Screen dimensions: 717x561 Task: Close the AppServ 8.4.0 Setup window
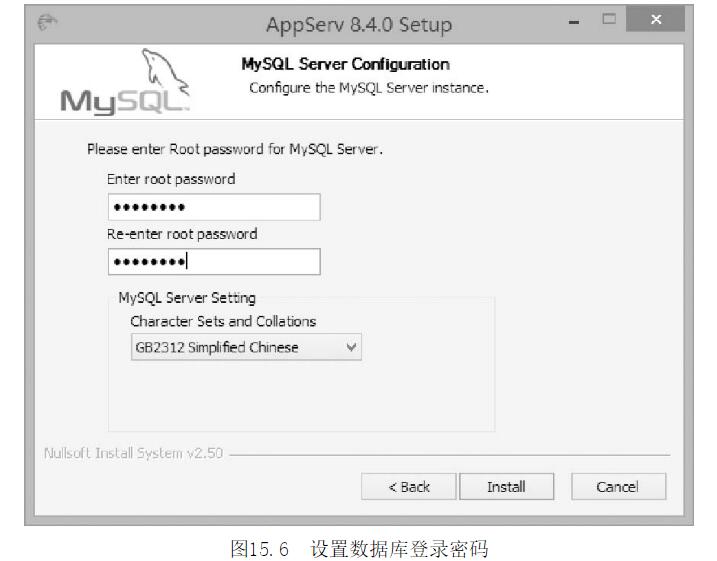click(656, 19)
